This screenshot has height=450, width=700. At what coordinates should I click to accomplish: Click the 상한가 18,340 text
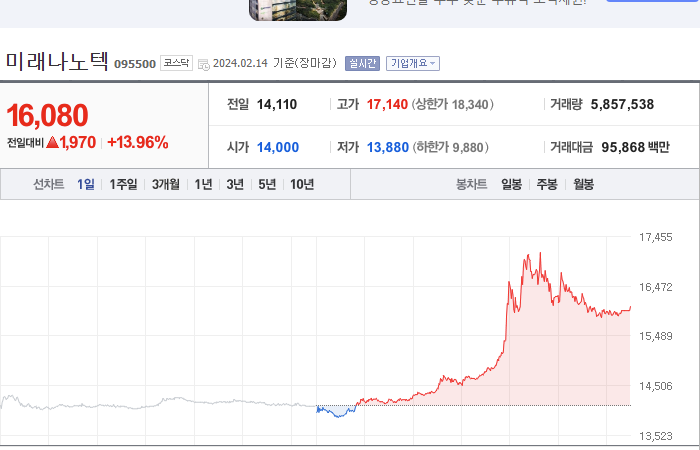453,104
